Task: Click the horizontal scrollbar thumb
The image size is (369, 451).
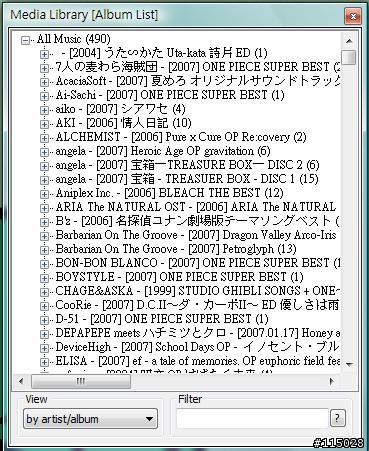Action: pos(81,381)
